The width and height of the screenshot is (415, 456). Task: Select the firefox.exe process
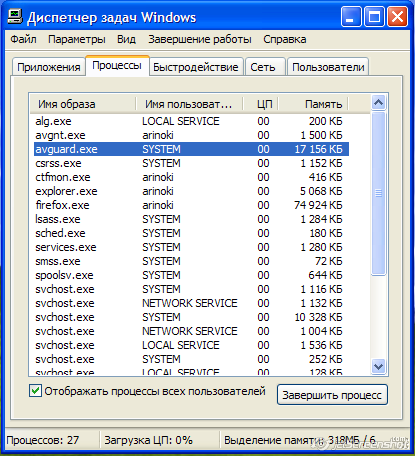(192, 205)
